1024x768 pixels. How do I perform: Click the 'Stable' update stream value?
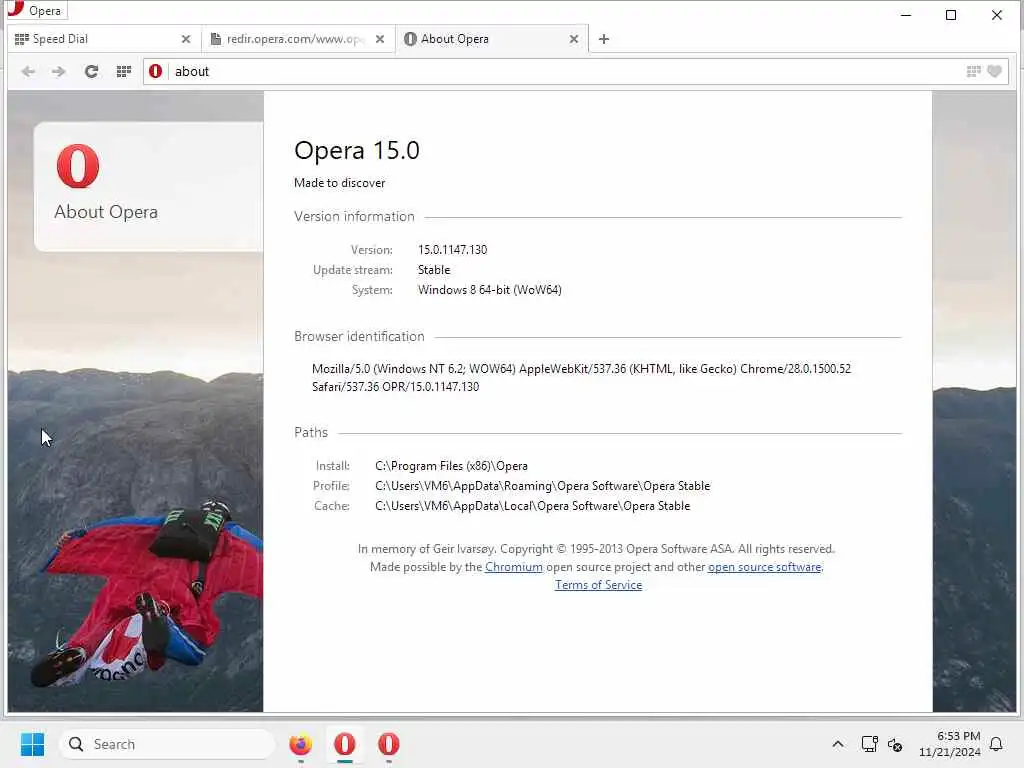point(434,270)
